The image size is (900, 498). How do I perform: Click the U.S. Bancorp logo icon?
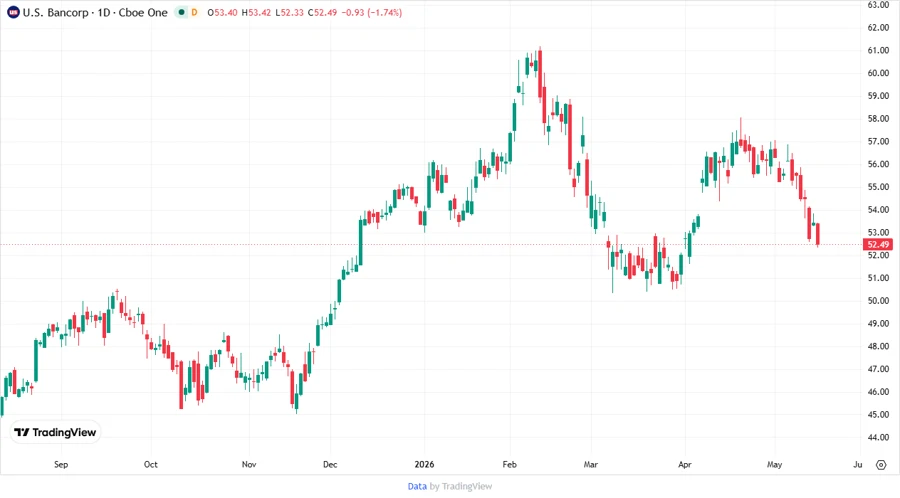(13, 13)
